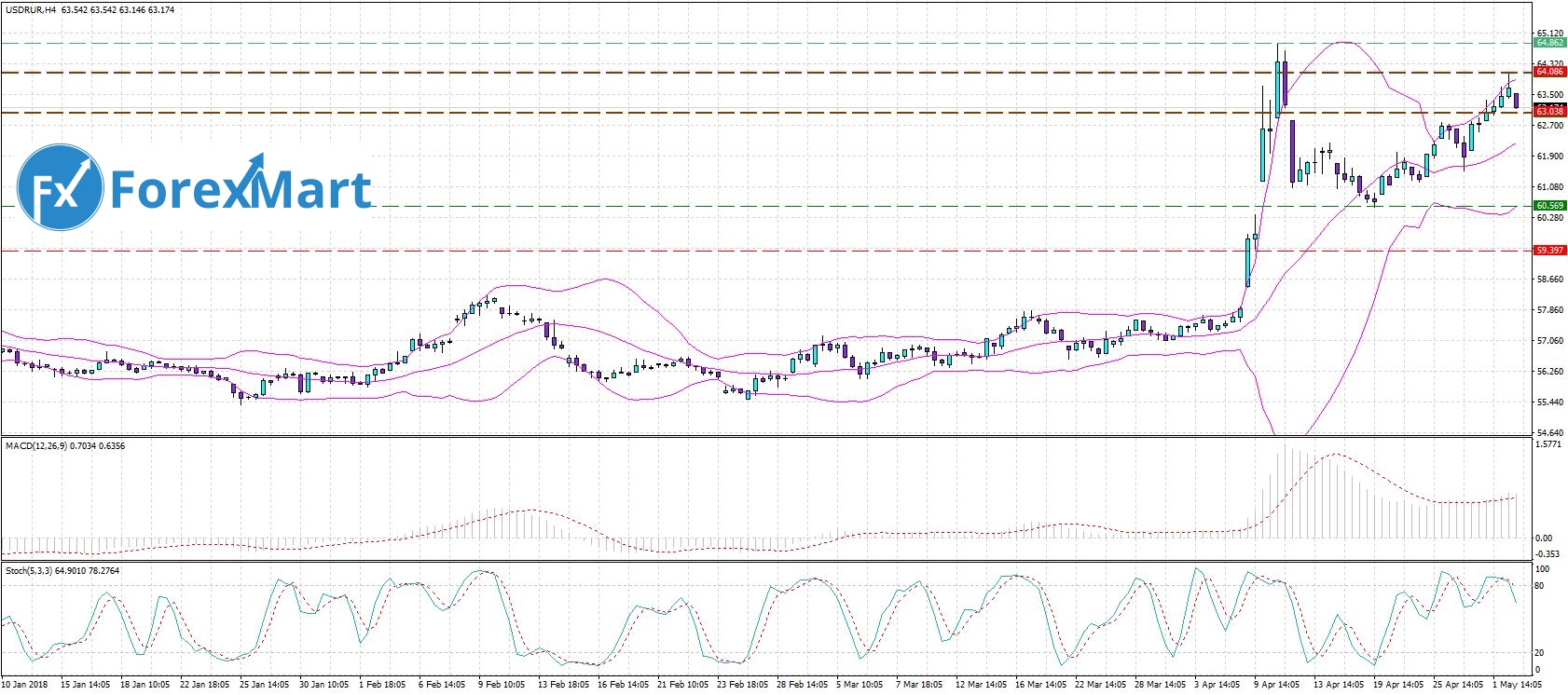The width and height of the screenshot is (1568, 695).
Task: Click the 56.260 price axis value
Action: point(1550,371)
